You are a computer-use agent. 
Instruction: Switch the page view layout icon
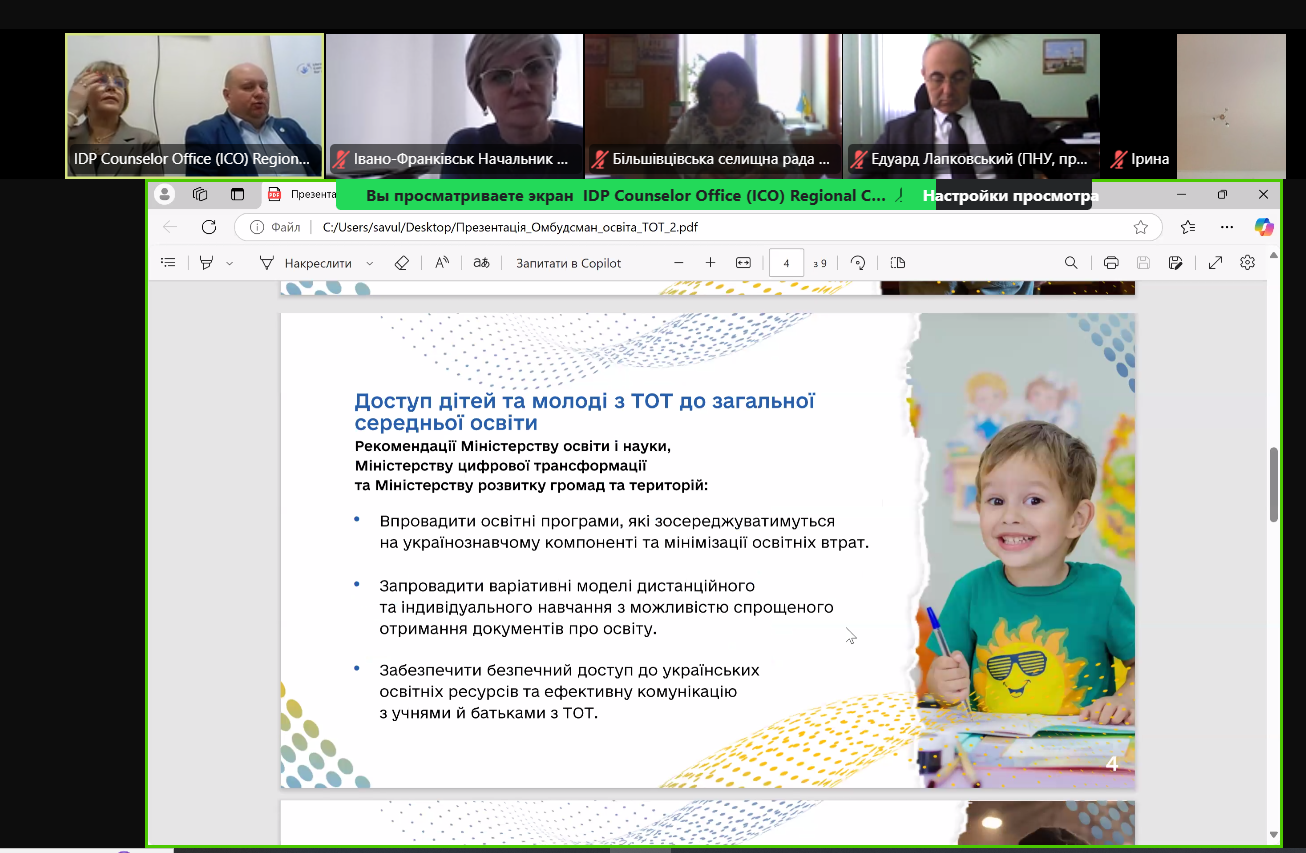pos(897,263)
